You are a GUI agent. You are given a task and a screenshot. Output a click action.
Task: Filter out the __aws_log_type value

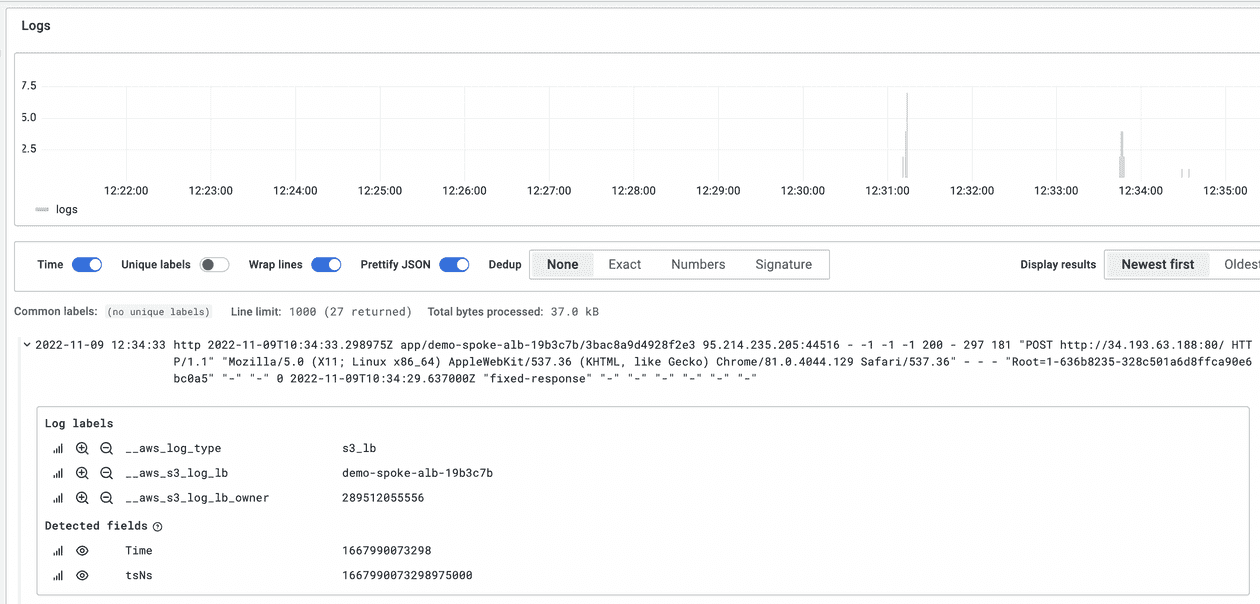107,448
